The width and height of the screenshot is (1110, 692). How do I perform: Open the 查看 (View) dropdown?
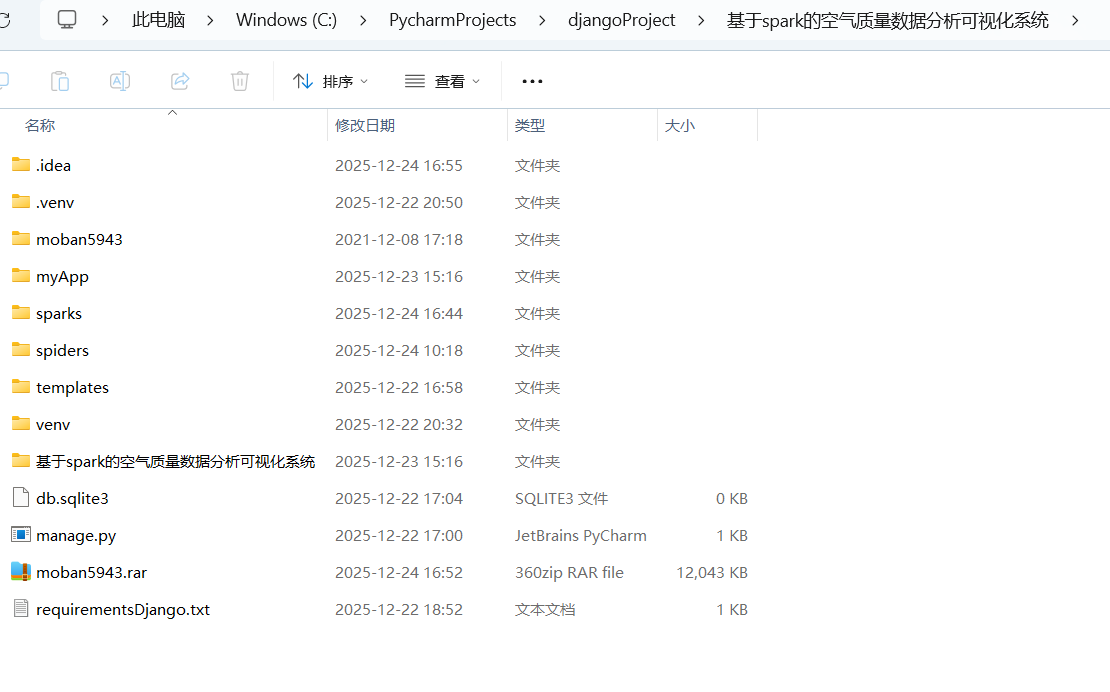pos(443,81)
